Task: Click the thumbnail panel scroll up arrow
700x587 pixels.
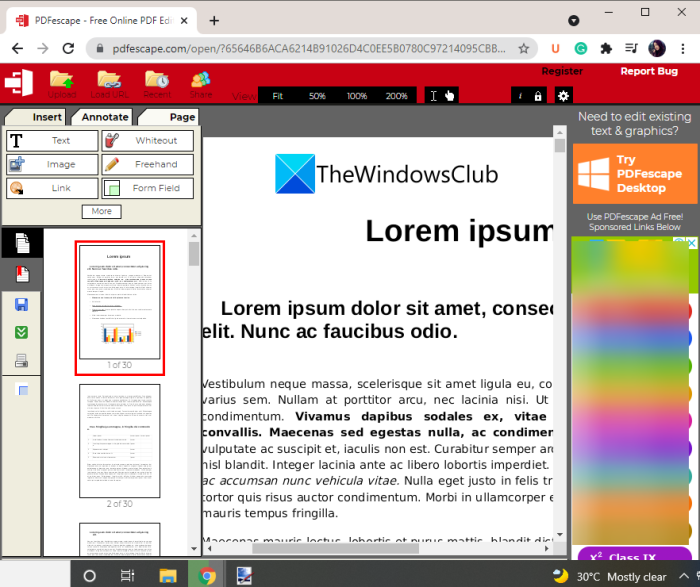Action: [194, 235]
